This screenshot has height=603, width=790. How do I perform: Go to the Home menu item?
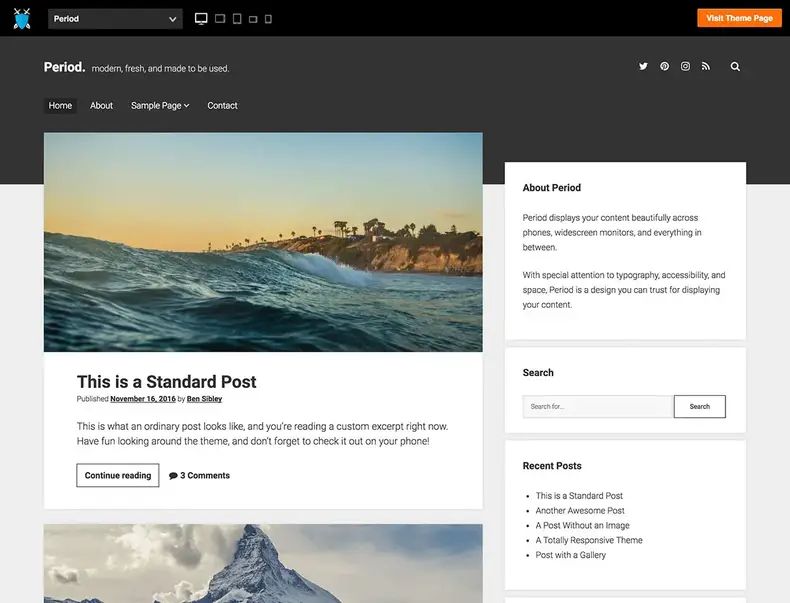(x=60, y=105)
